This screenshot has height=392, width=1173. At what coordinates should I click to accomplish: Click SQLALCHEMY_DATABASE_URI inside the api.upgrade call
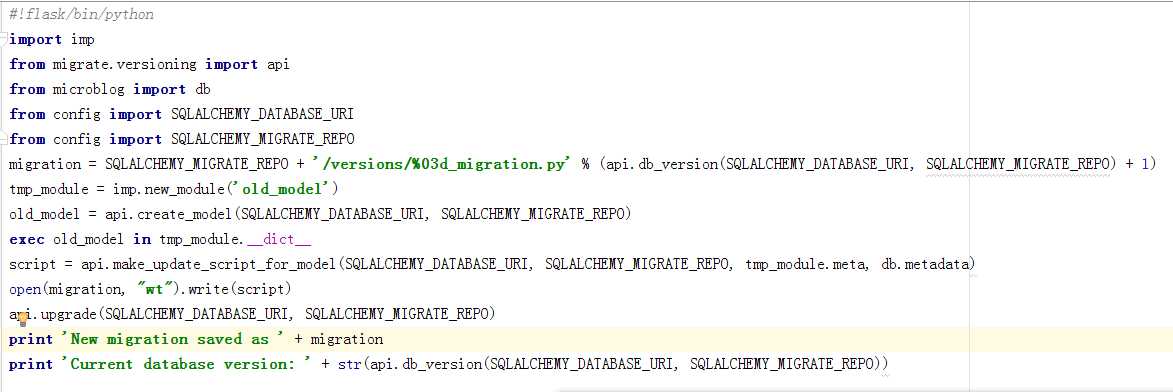(197, 314)
